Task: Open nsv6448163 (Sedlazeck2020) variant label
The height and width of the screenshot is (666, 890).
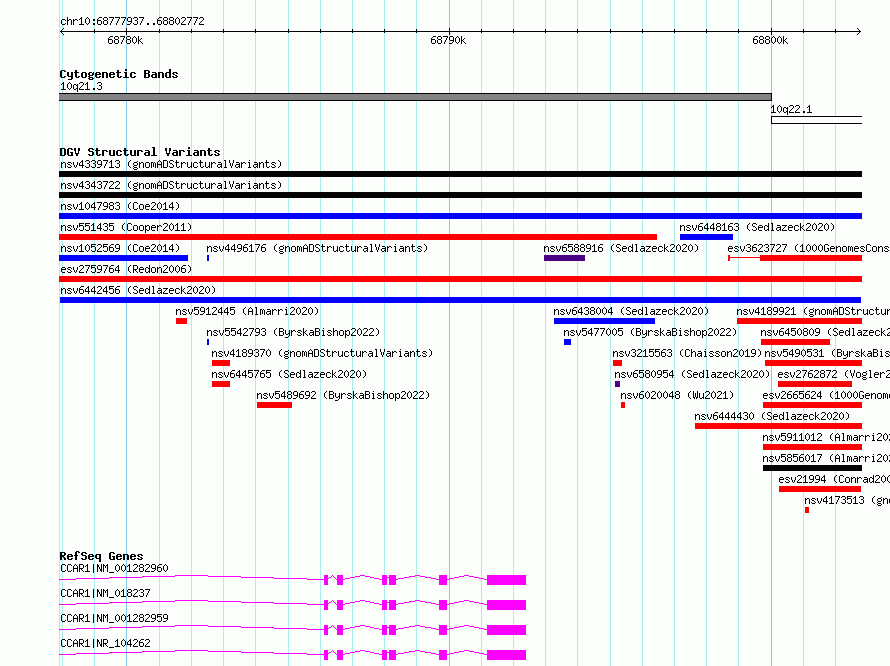Action: coord(757,227)
